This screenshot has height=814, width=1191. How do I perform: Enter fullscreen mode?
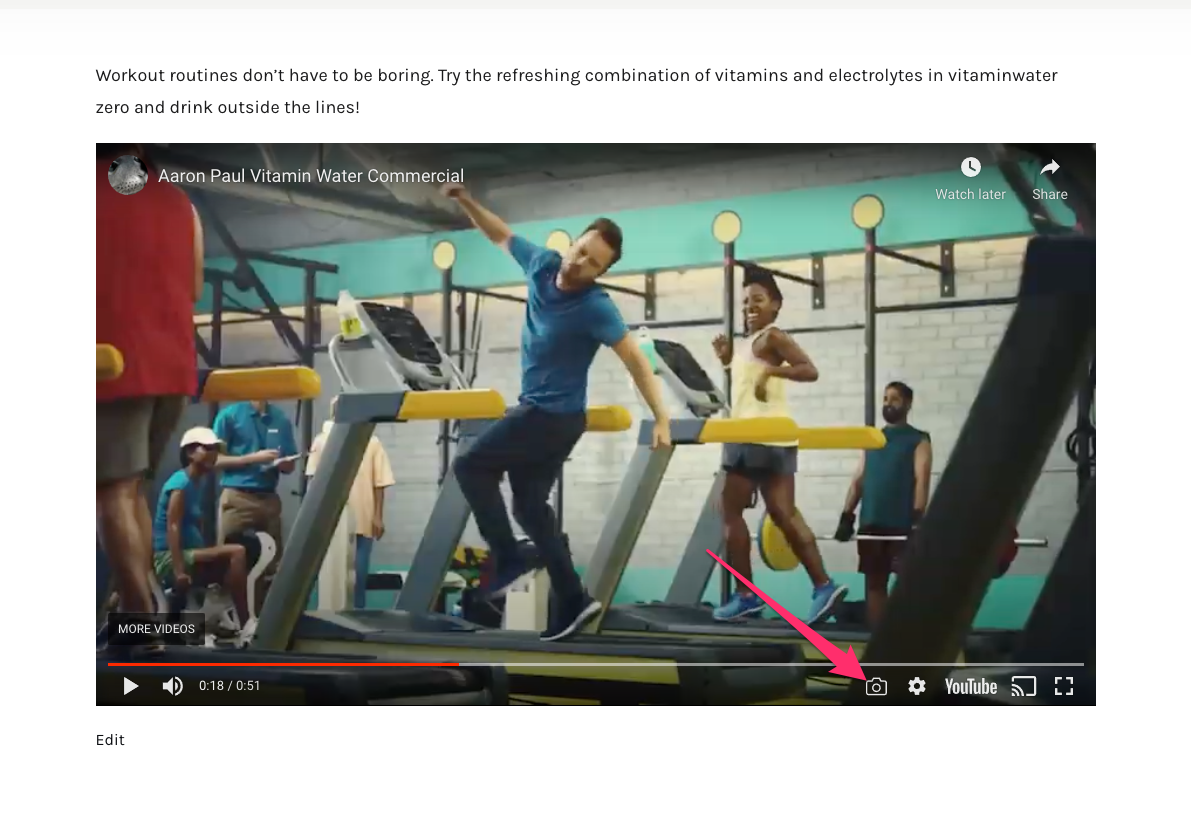tap(1064, 686)
